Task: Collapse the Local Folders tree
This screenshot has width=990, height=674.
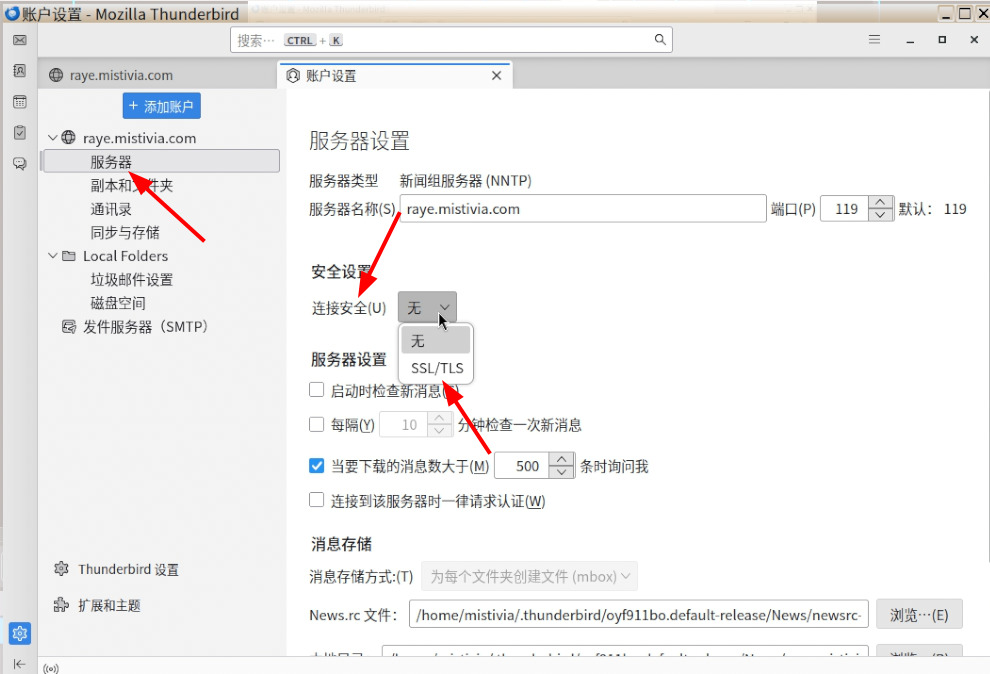Action: [52, 256]
